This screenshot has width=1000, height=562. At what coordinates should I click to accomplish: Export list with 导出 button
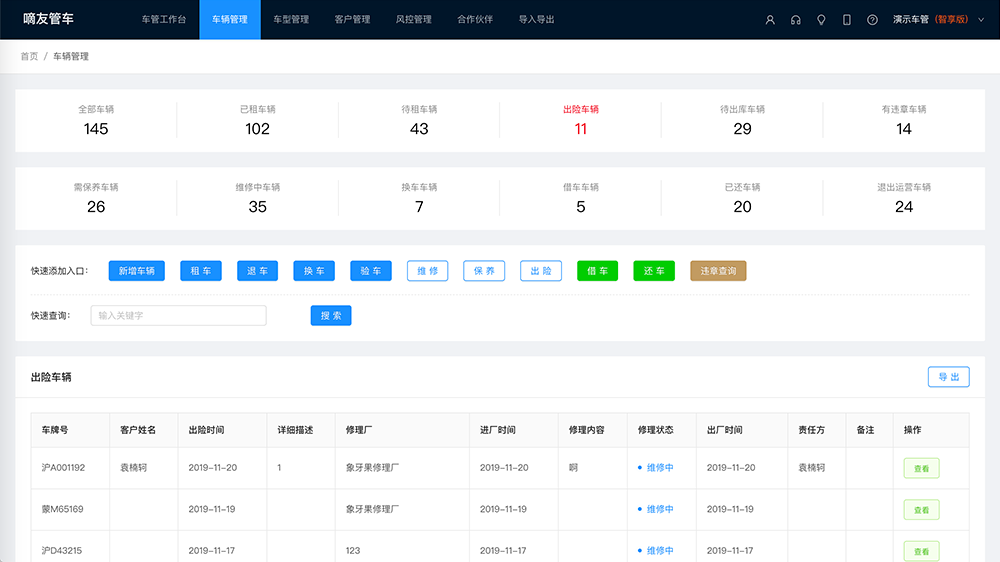coord(948,377)
